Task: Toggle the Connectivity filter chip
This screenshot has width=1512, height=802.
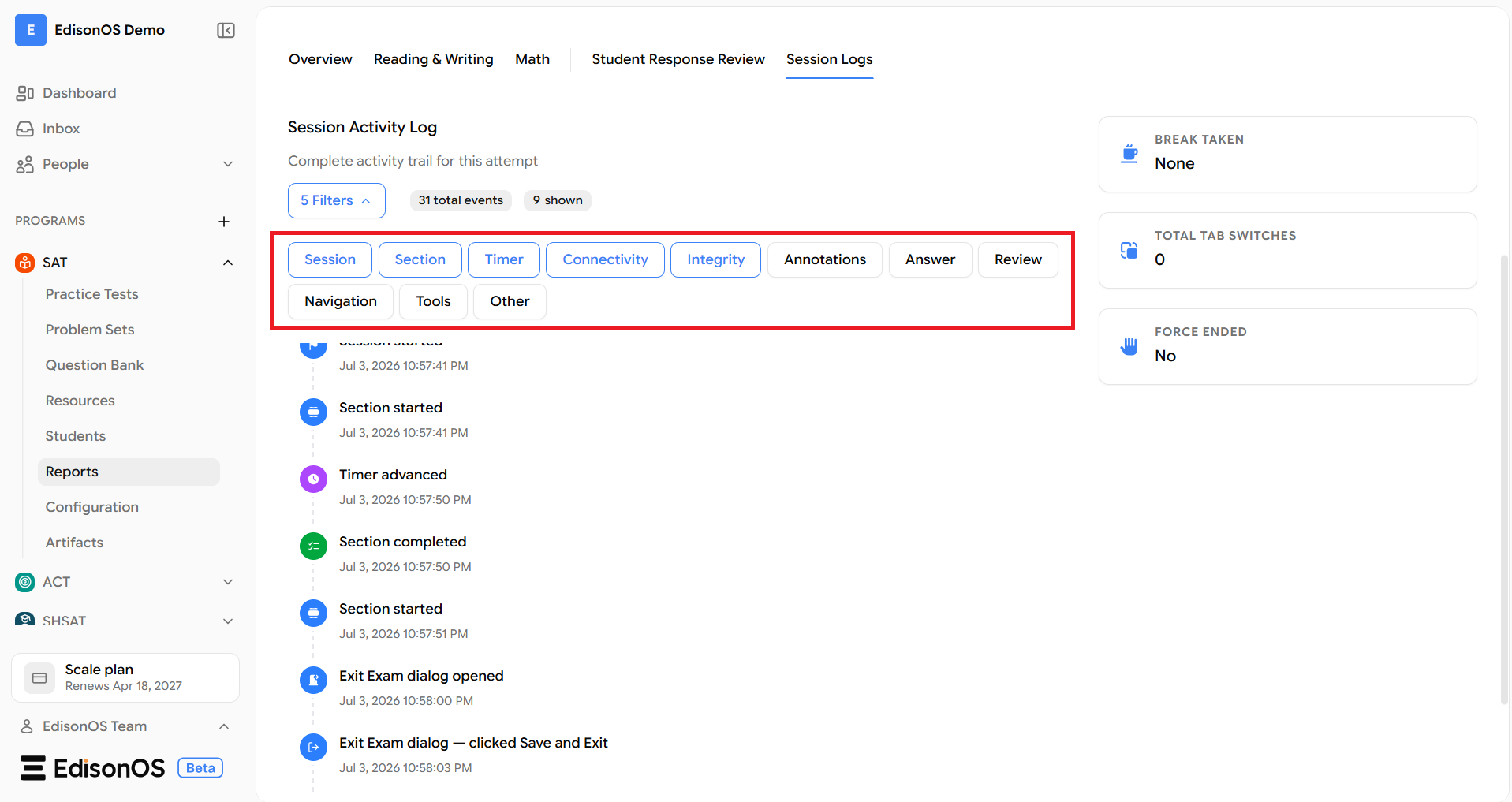Action: (605, 259)
